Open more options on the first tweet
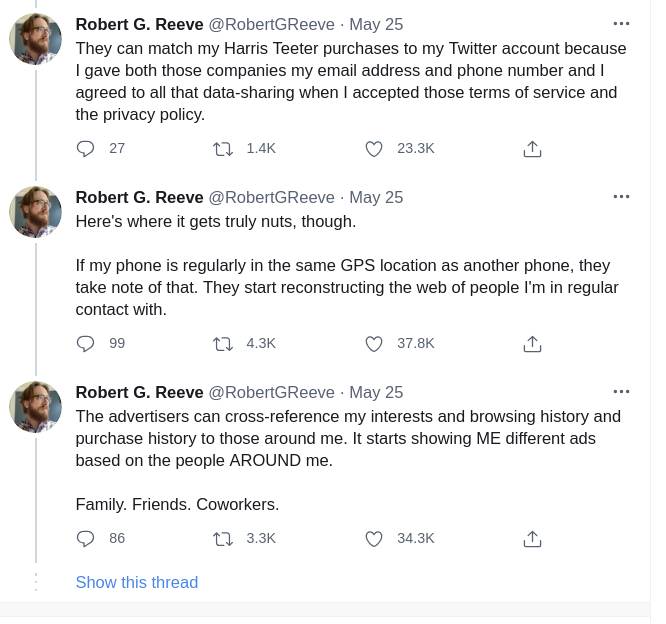Screen dimensions: 666x624 (x=621, y=23)
